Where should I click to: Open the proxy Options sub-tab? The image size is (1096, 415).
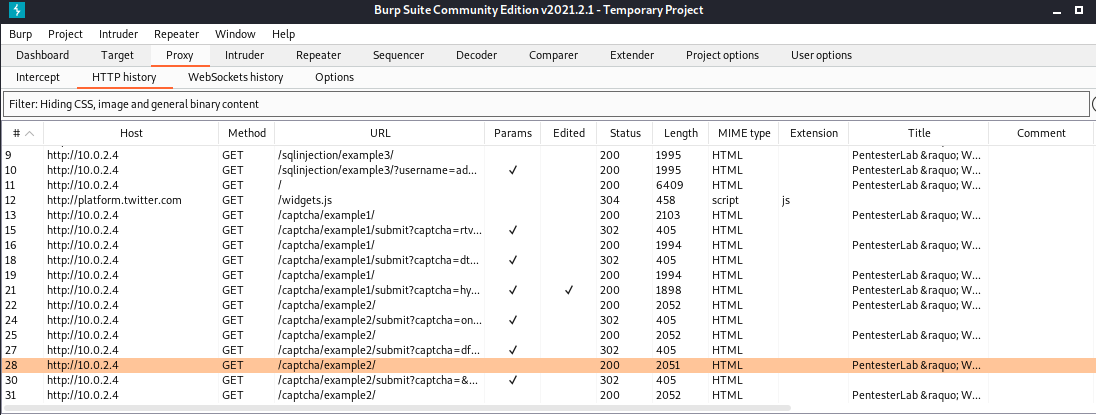(334, 78)
